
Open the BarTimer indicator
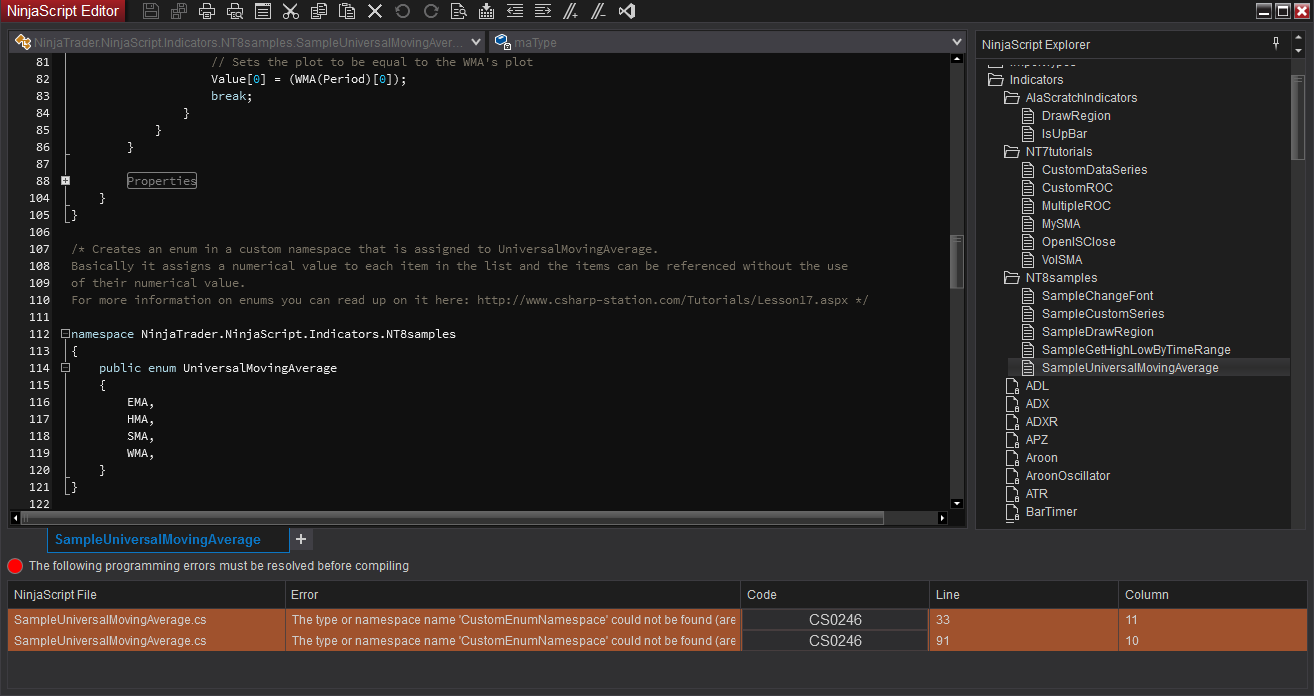pyautogui.click(x=1051, y=512)
